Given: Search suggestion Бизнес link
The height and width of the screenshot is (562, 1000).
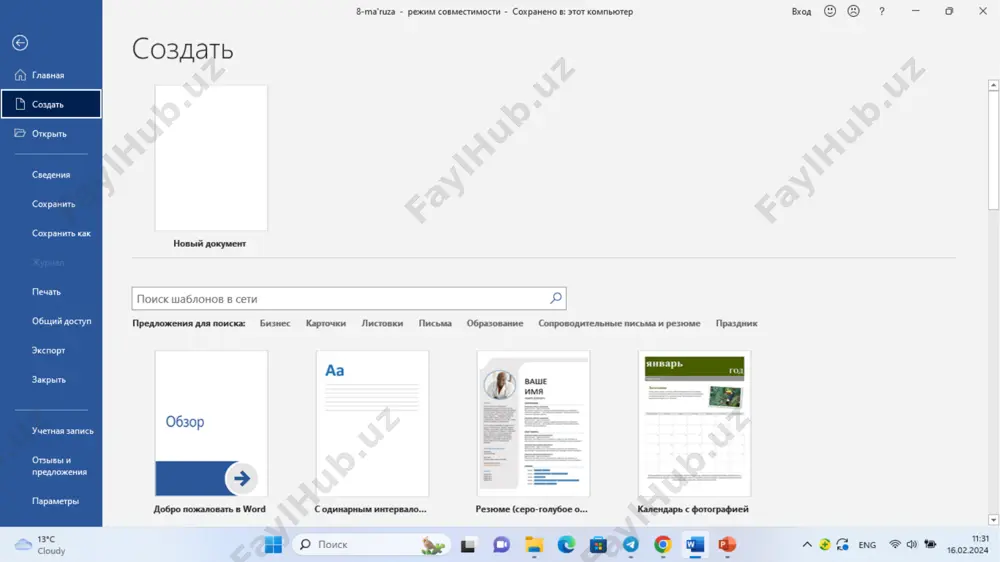Looking at the screenshot, I should (x=275, y=323).
